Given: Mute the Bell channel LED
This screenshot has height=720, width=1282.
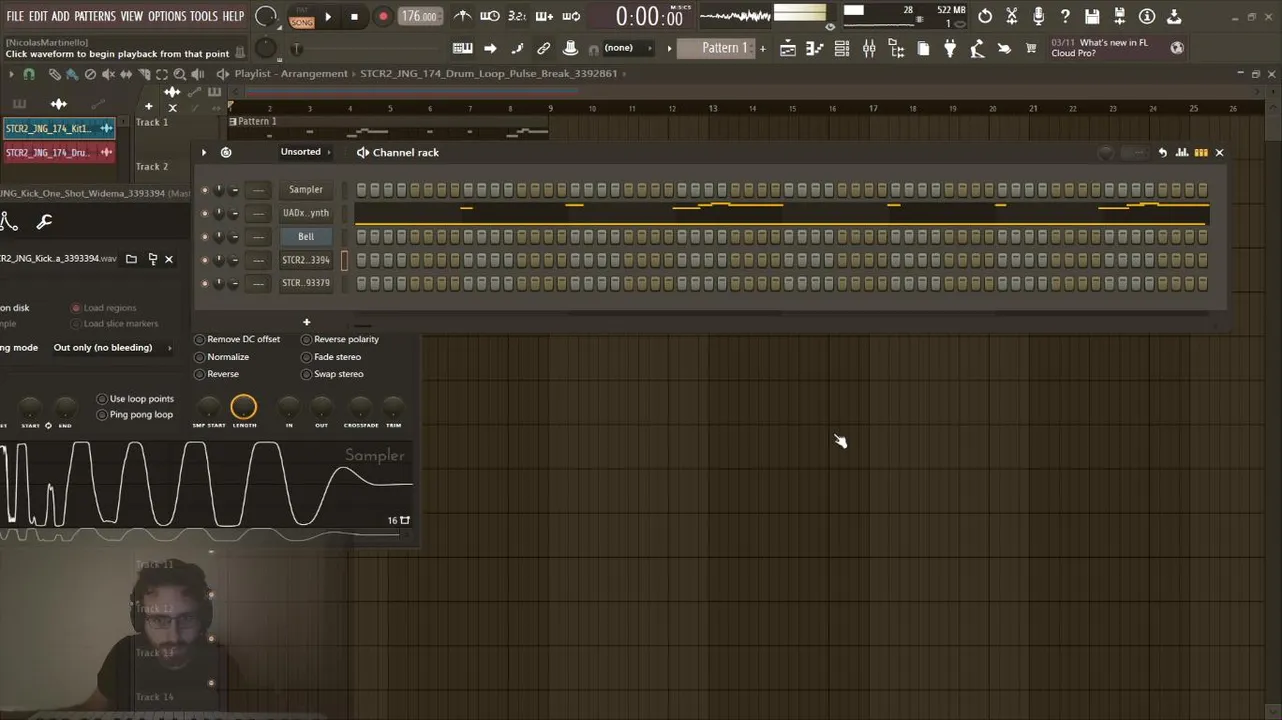Looking at the screenshot, I should tap(205, 237).
